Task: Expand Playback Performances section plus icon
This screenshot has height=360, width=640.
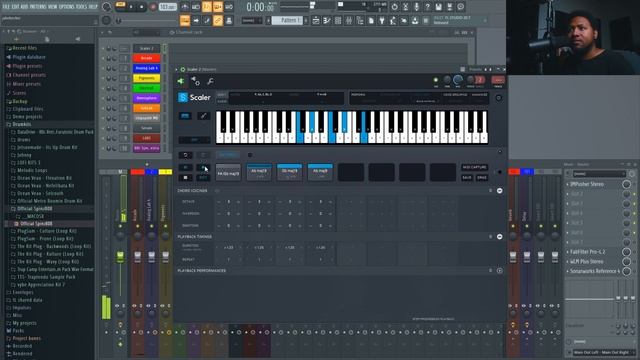Action: coord(500,271)
